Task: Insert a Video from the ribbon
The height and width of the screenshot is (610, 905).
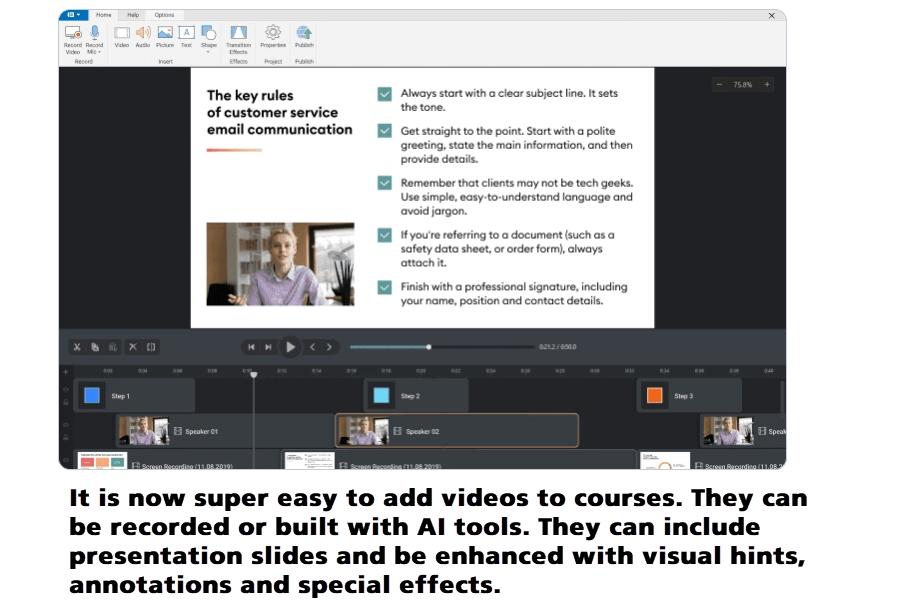Action: [121, 35]
